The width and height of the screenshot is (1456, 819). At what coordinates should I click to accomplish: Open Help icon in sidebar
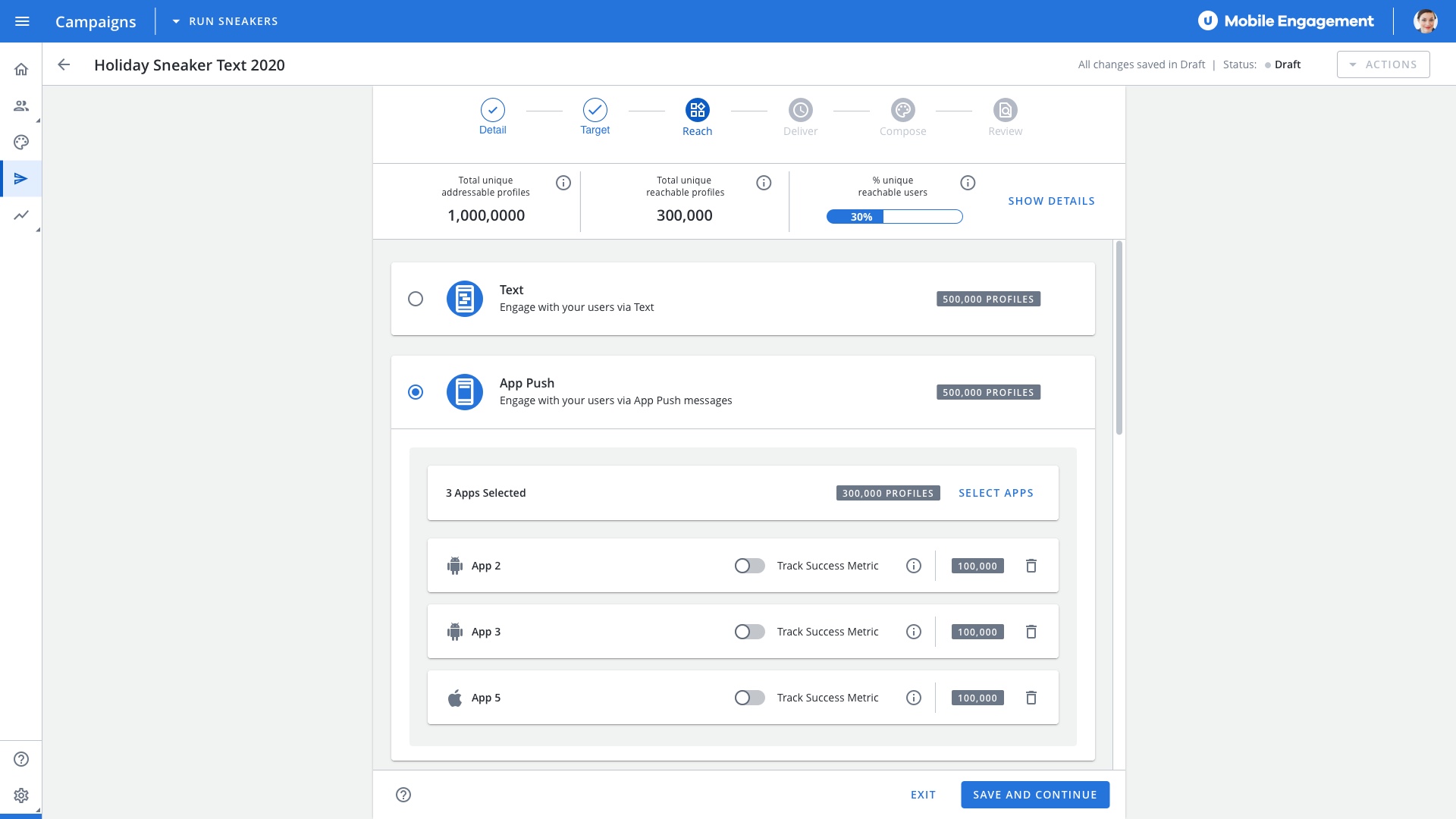[21, 759]
